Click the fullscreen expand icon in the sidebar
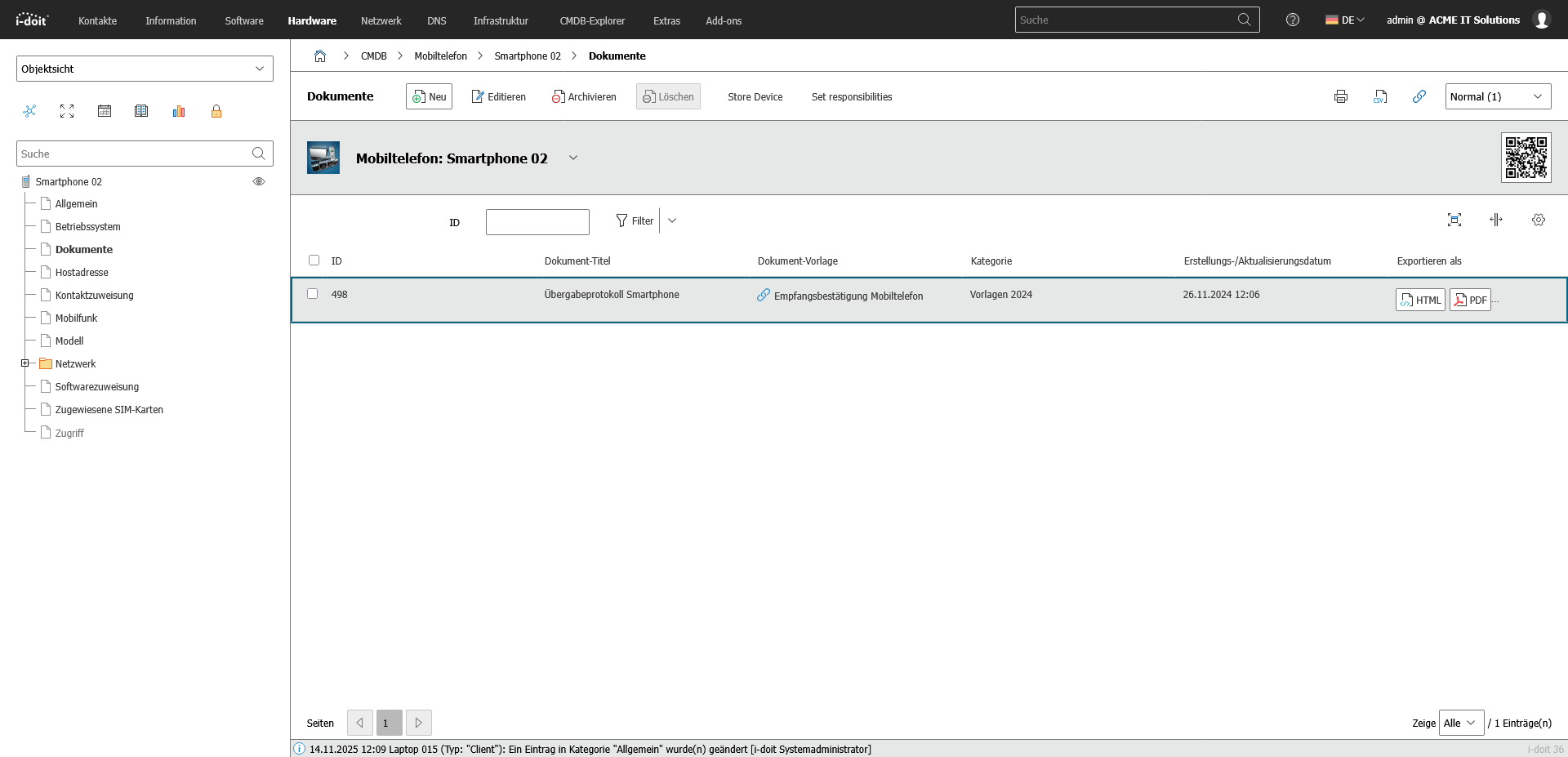Image resolution: width=1568 pixels, height=757 pixels. (x=67, y=111)
